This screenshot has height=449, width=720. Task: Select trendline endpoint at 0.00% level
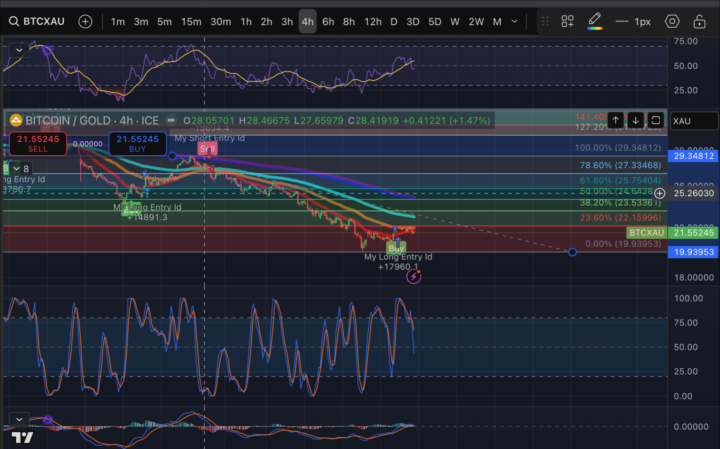pyautogui.click(x=572, y=252)
